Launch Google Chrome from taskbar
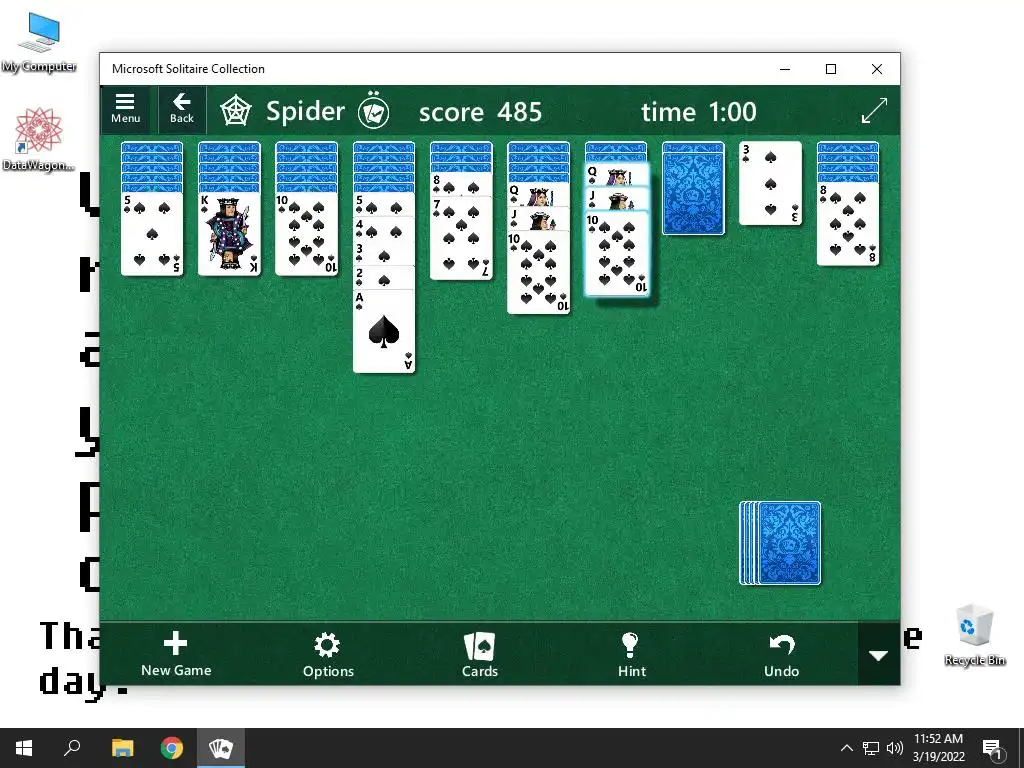This screenshot has height=768, width=1024. pos(172,748)
